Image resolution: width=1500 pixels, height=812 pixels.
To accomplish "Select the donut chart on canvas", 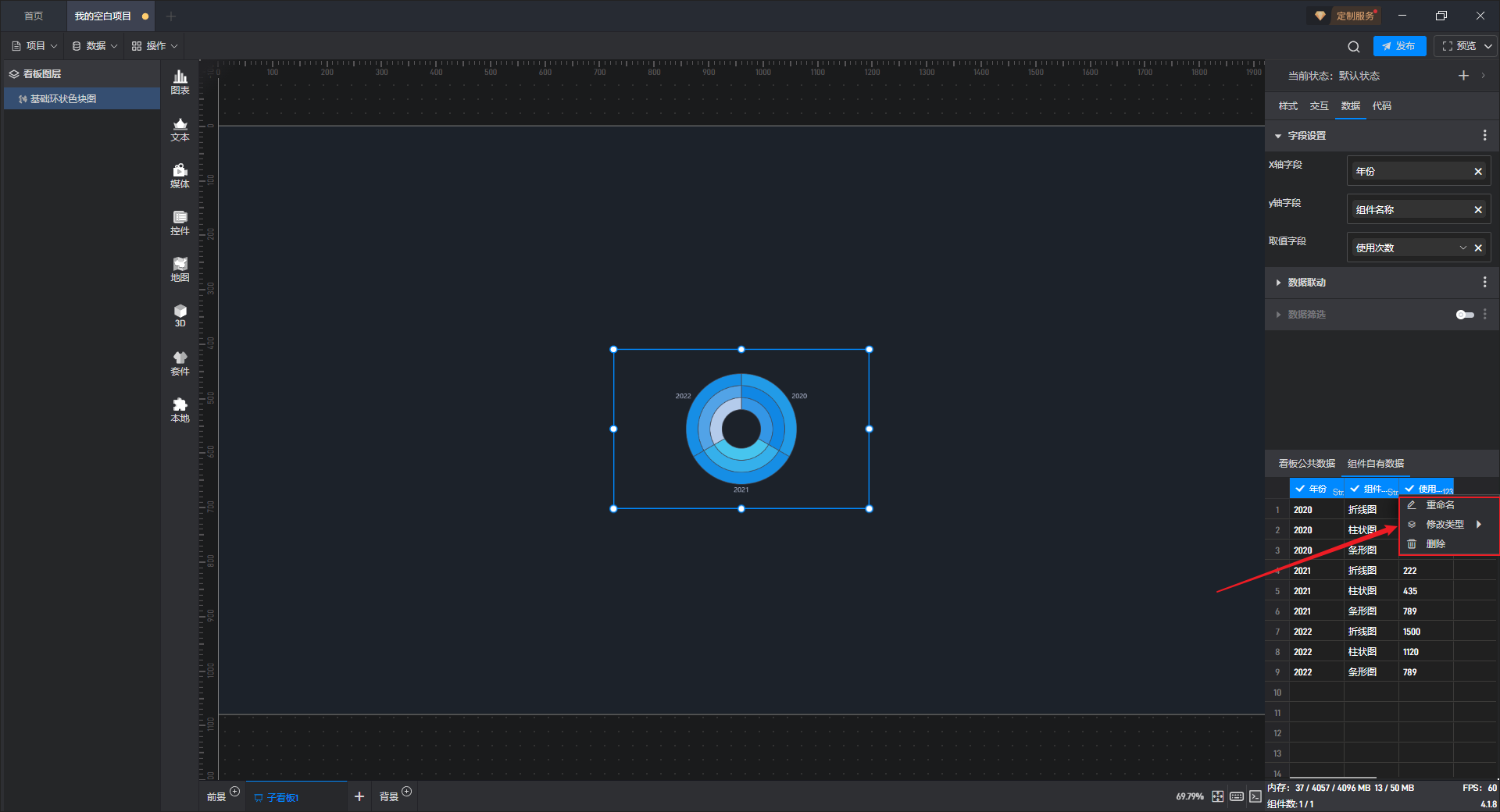I will tap(741, 429).
